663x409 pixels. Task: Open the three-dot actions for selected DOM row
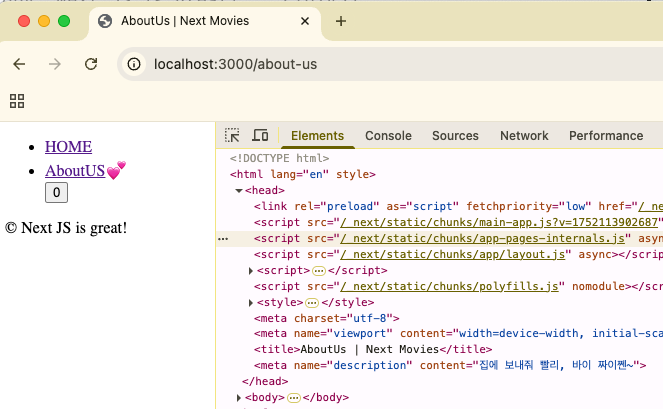click(x=223, y=239)
